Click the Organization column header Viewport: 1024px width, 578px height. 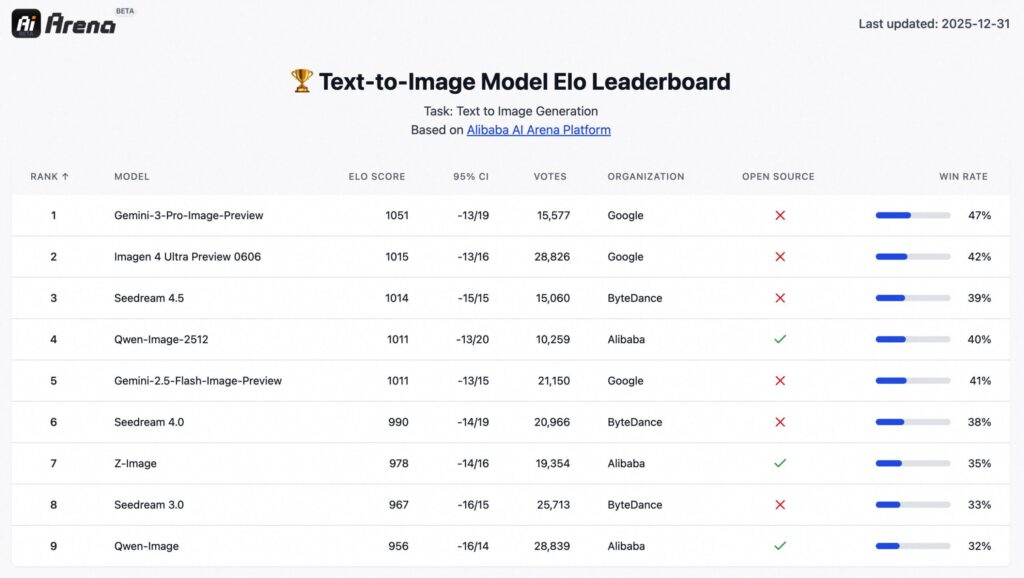tap(645, 177)
